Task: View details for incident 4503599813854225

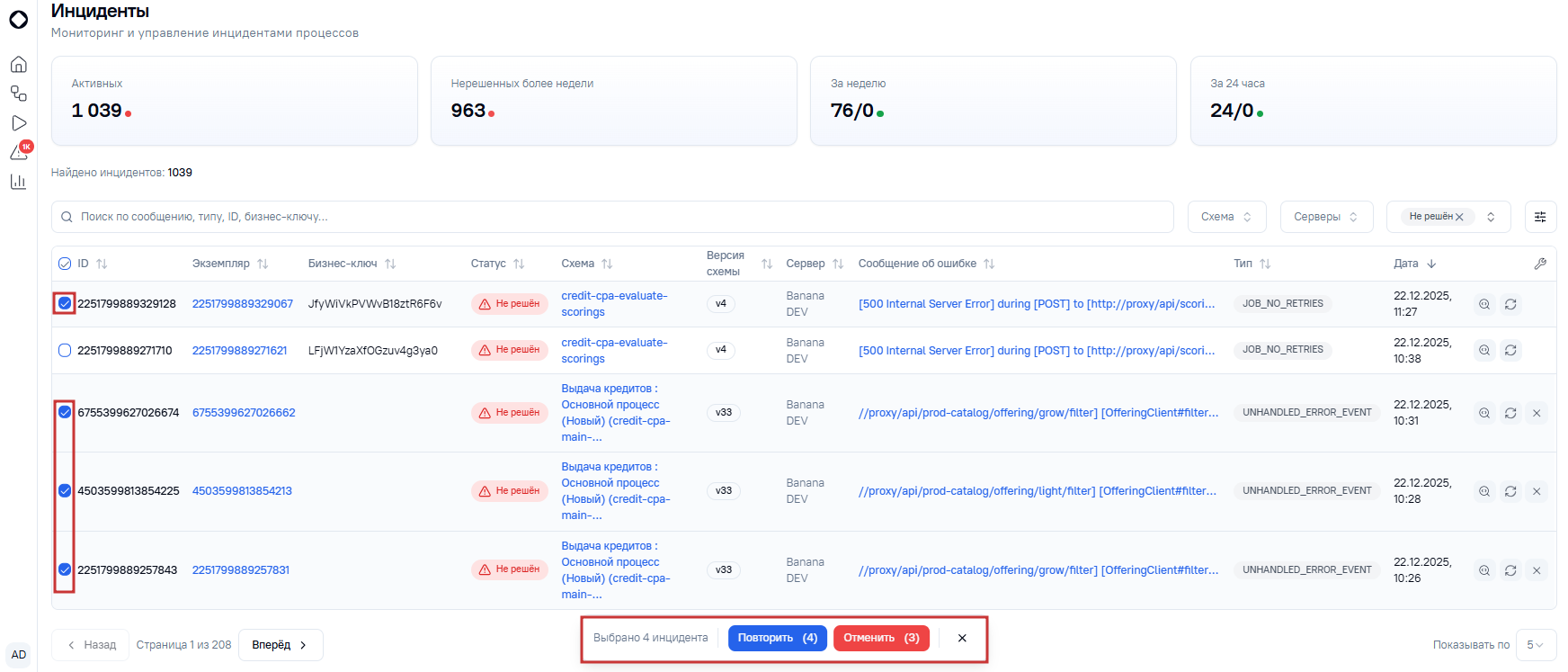Action: coord(1484,491)
